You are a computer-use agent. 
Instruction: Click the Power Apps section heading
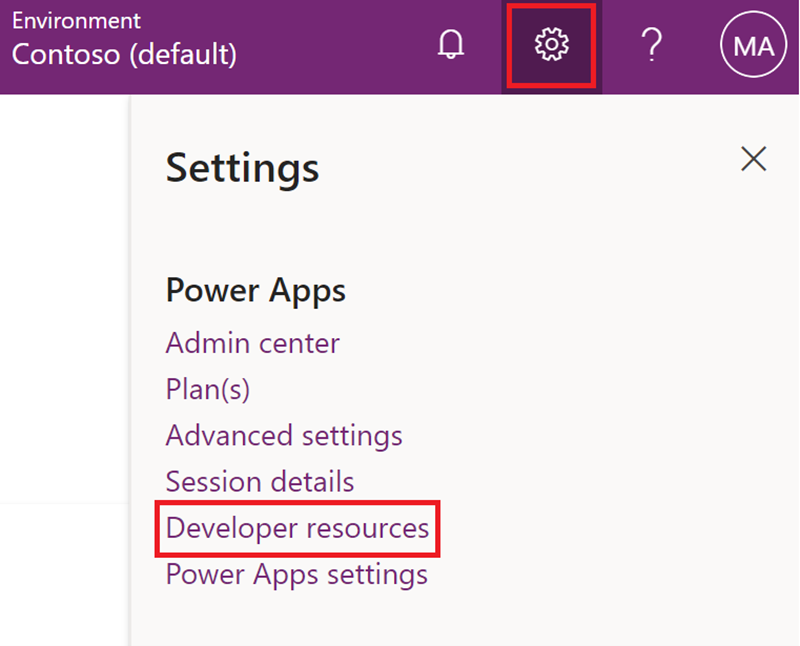tap(256, 291)
